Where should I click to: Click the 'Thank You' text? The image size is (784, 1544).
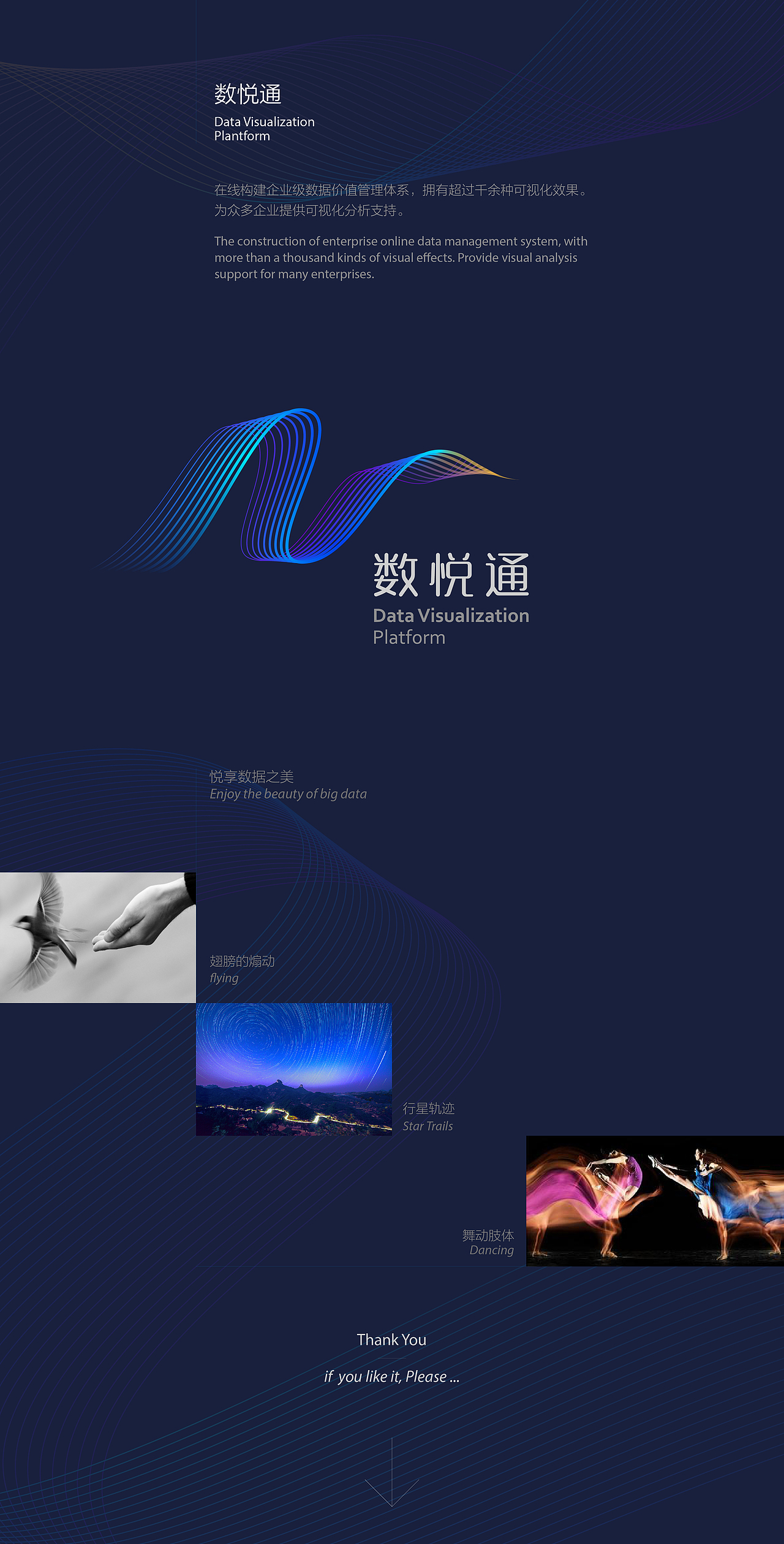[x=392, y=1340]
